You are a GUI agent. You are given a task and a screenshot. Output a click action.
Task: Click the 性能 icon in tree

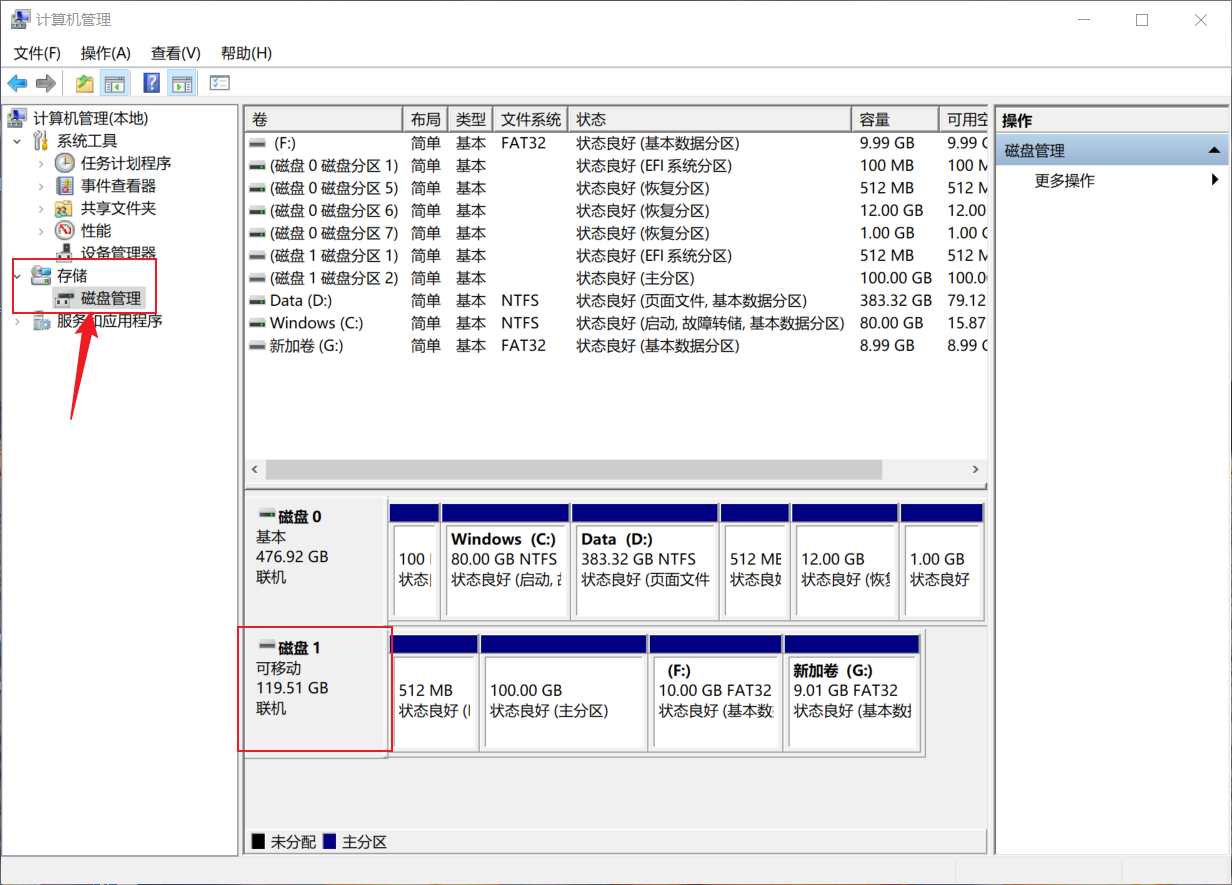pyautogui.click(x=64, y=231)
